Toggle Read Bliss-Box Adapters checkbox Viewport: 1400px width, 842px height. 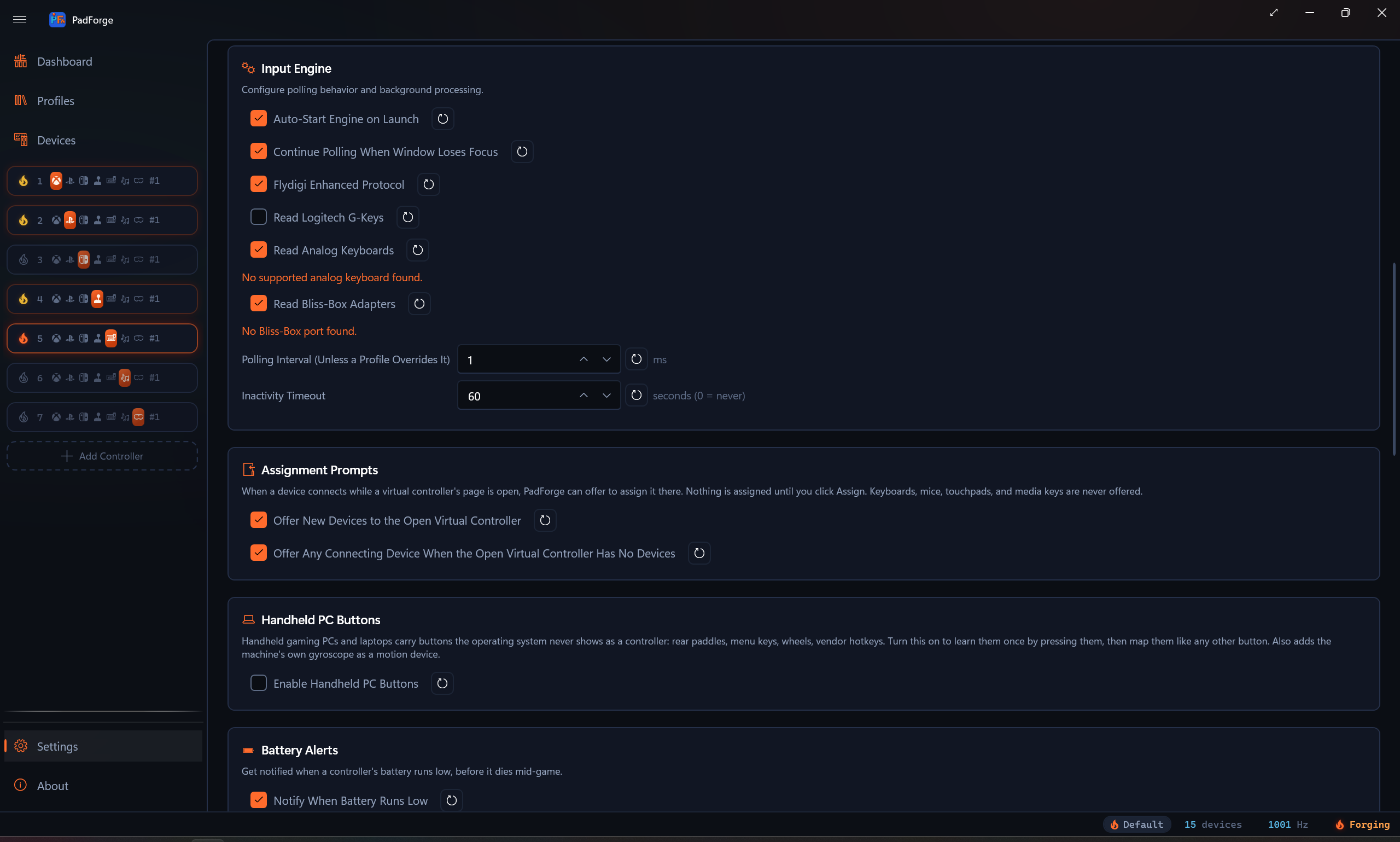pos(259,304)
